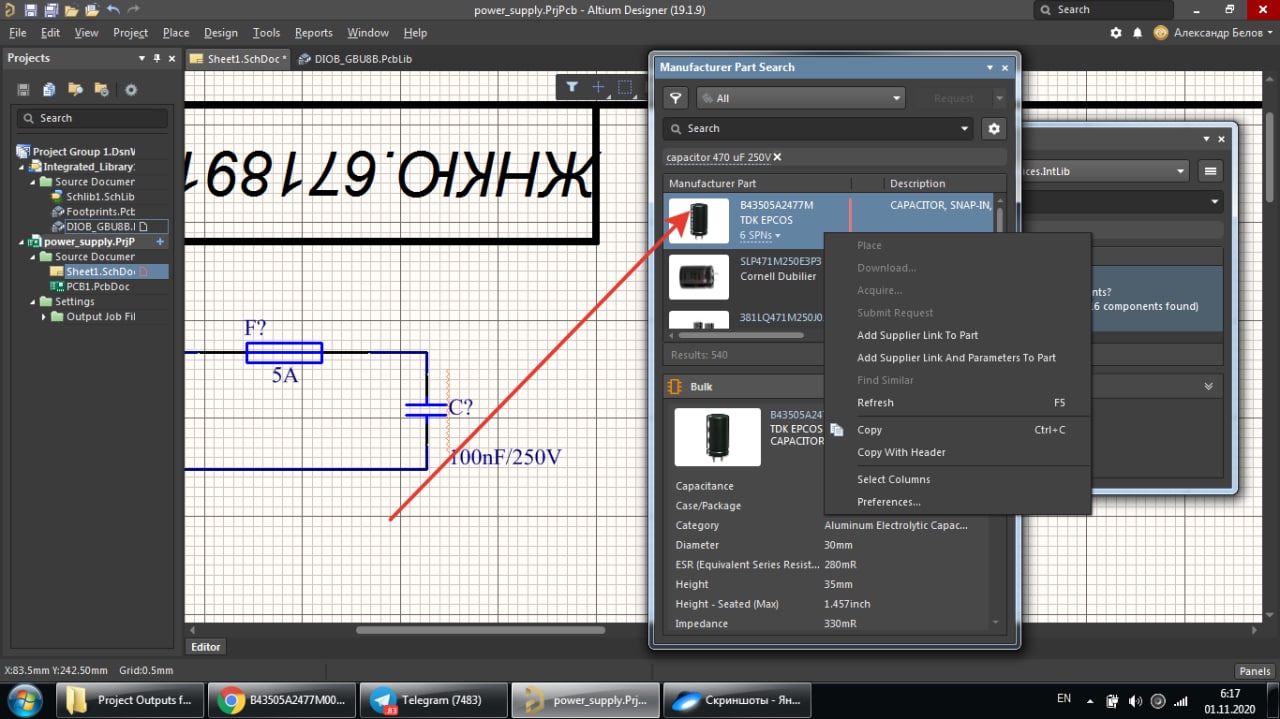1280x719 pixels.
Task: Click the folder-with-clock icon in the Projects toolbar
Action: (x=100, y=90)
